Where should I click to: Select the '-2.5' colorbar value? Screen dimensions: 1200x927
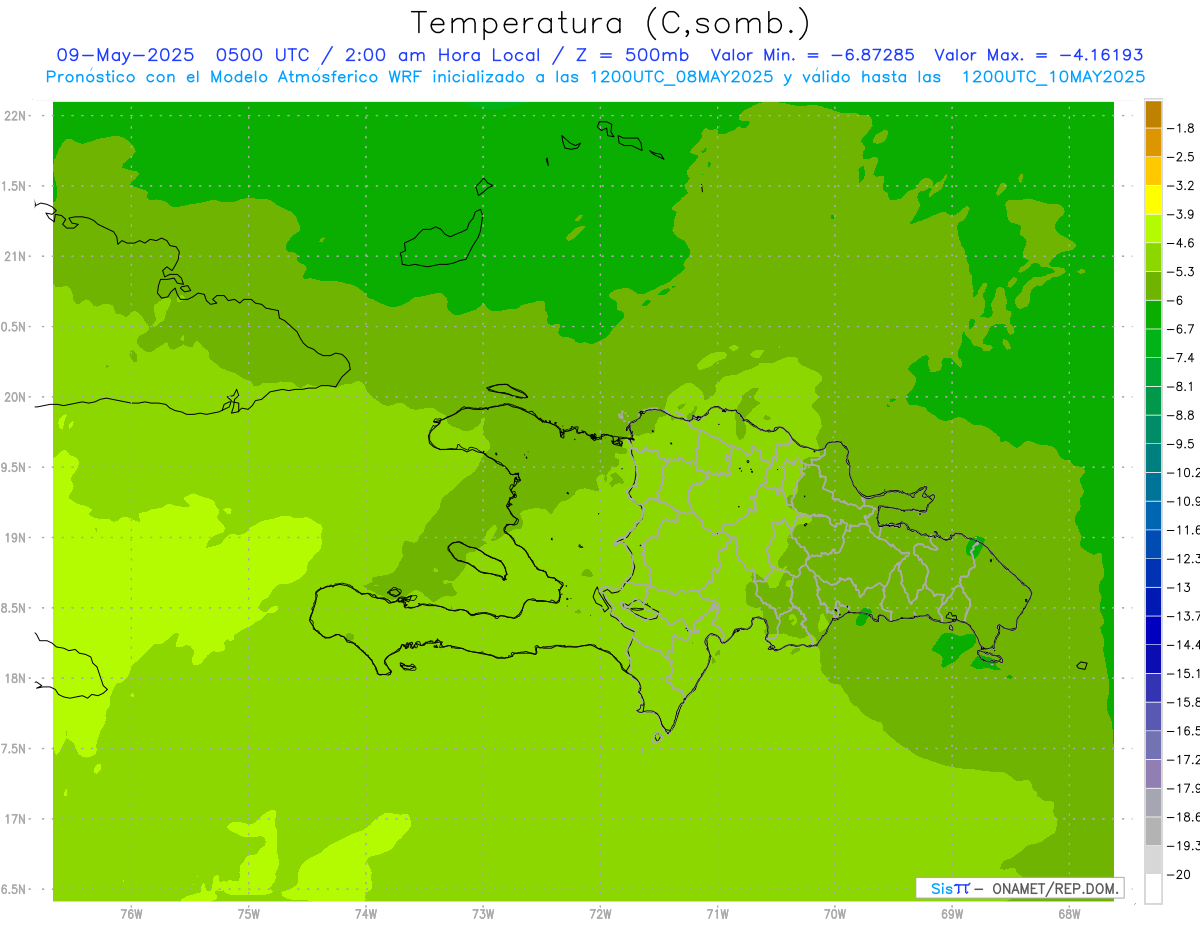pos(1183,157)
